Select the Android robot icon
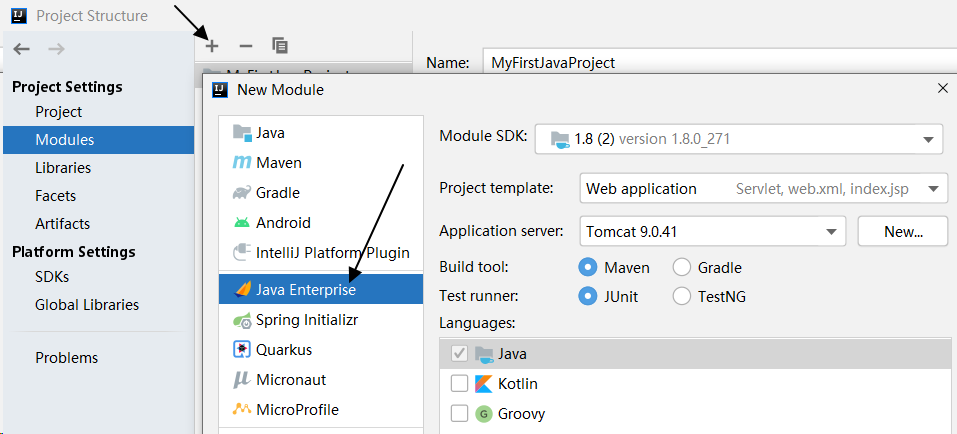Image resolution: width=957 pixels, height=434 pixels. coord(242,223)
